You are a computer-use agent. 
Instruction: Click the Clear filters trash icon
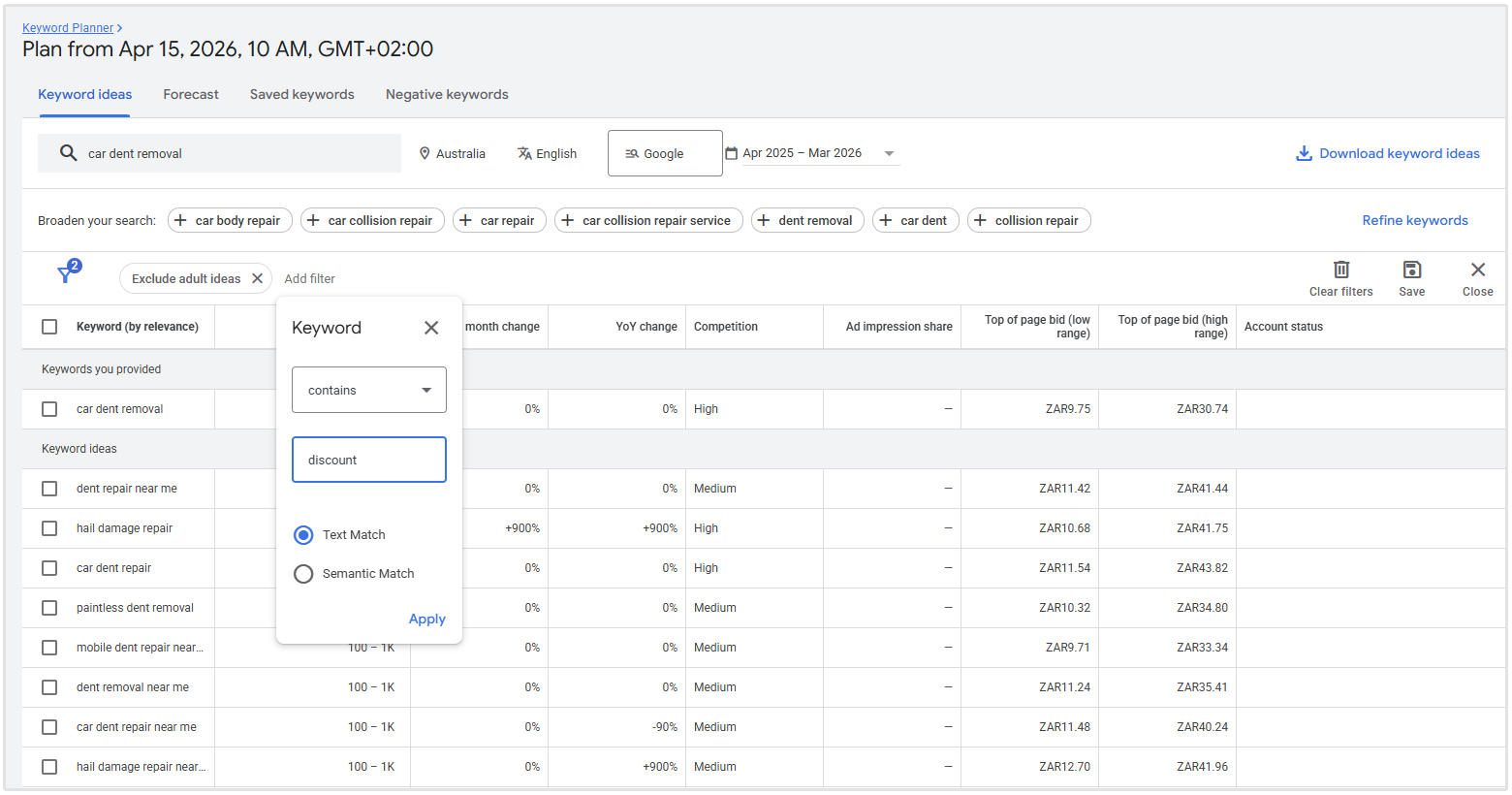pos(1340,270)
